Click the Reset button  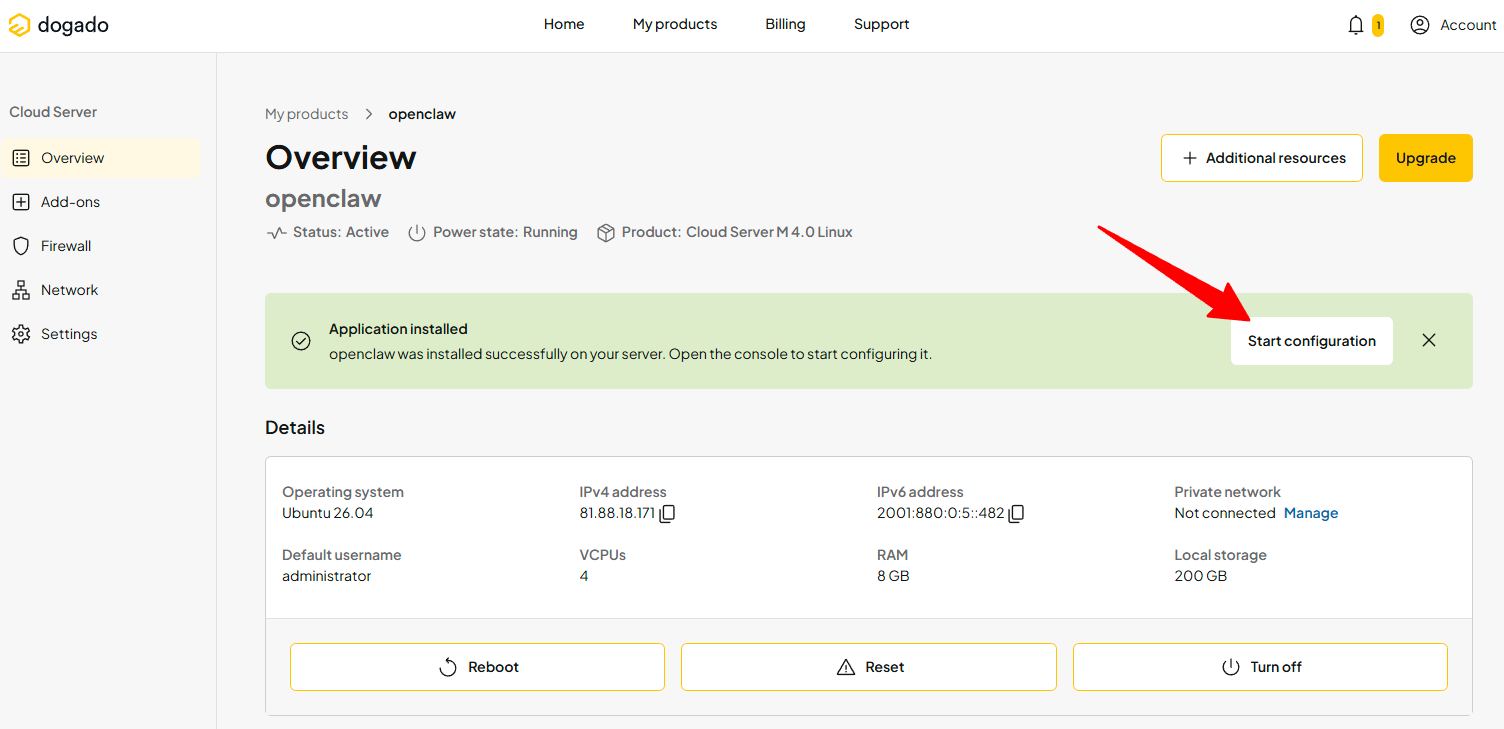(869, 667)
